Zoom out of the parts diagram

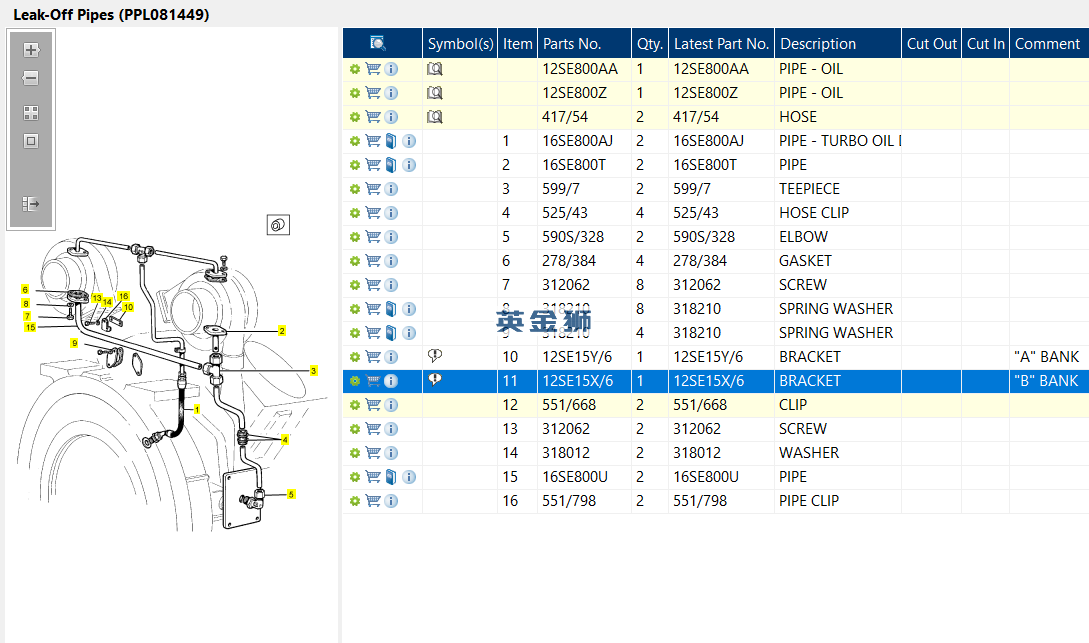tap(31, 78)
